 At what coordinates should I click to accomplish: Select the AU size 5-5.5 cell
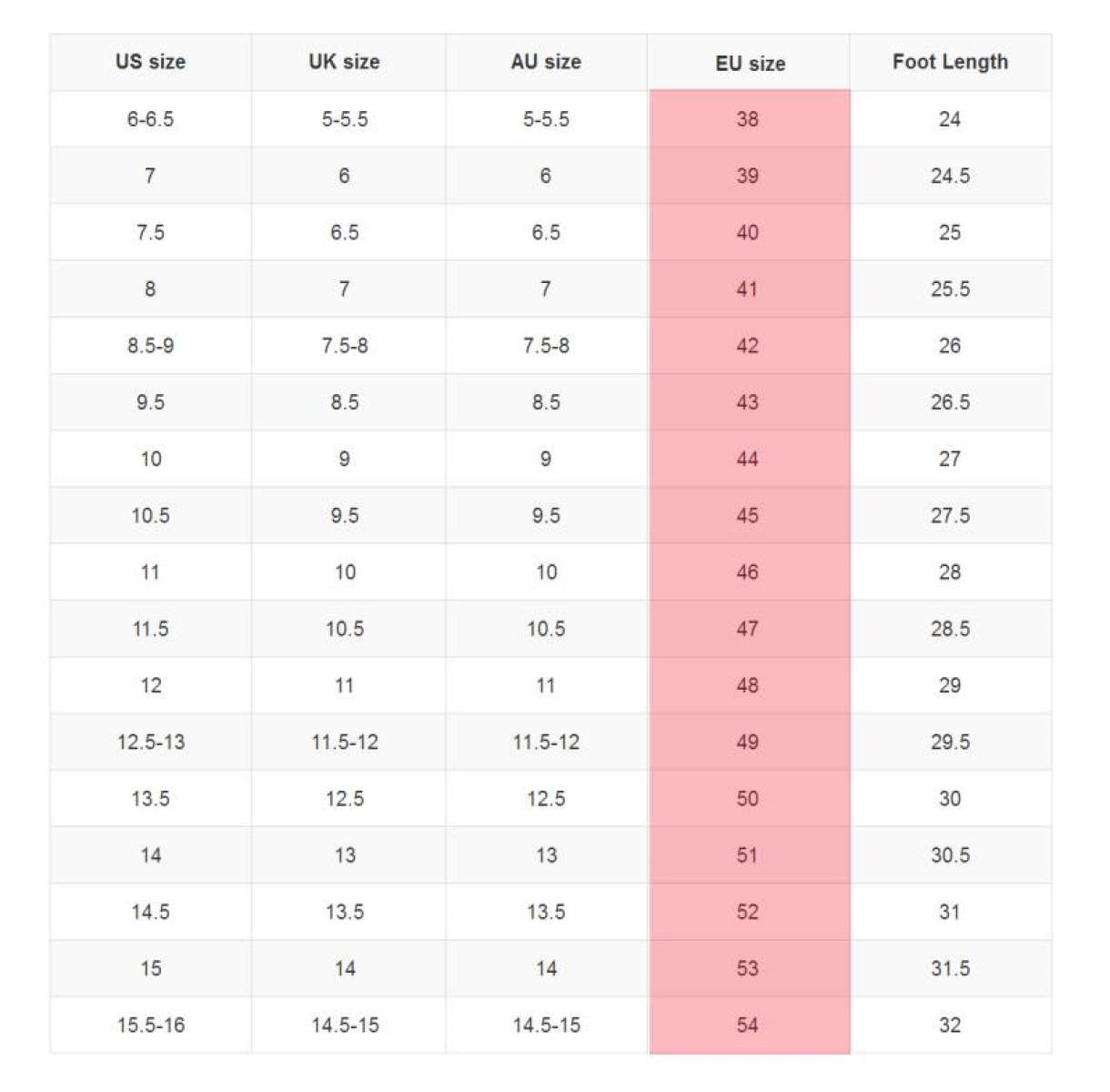point(546,119)
